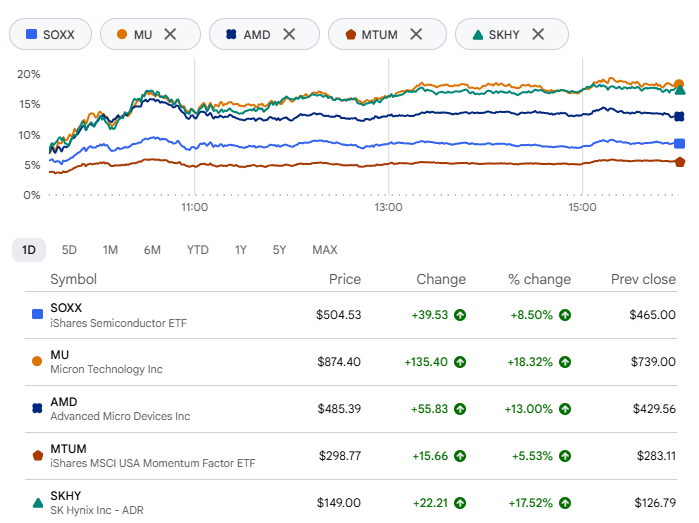This screenshot has width=699, height=523.
Task: Click the orange MU endpoint marker on chart
Action: 679,83
